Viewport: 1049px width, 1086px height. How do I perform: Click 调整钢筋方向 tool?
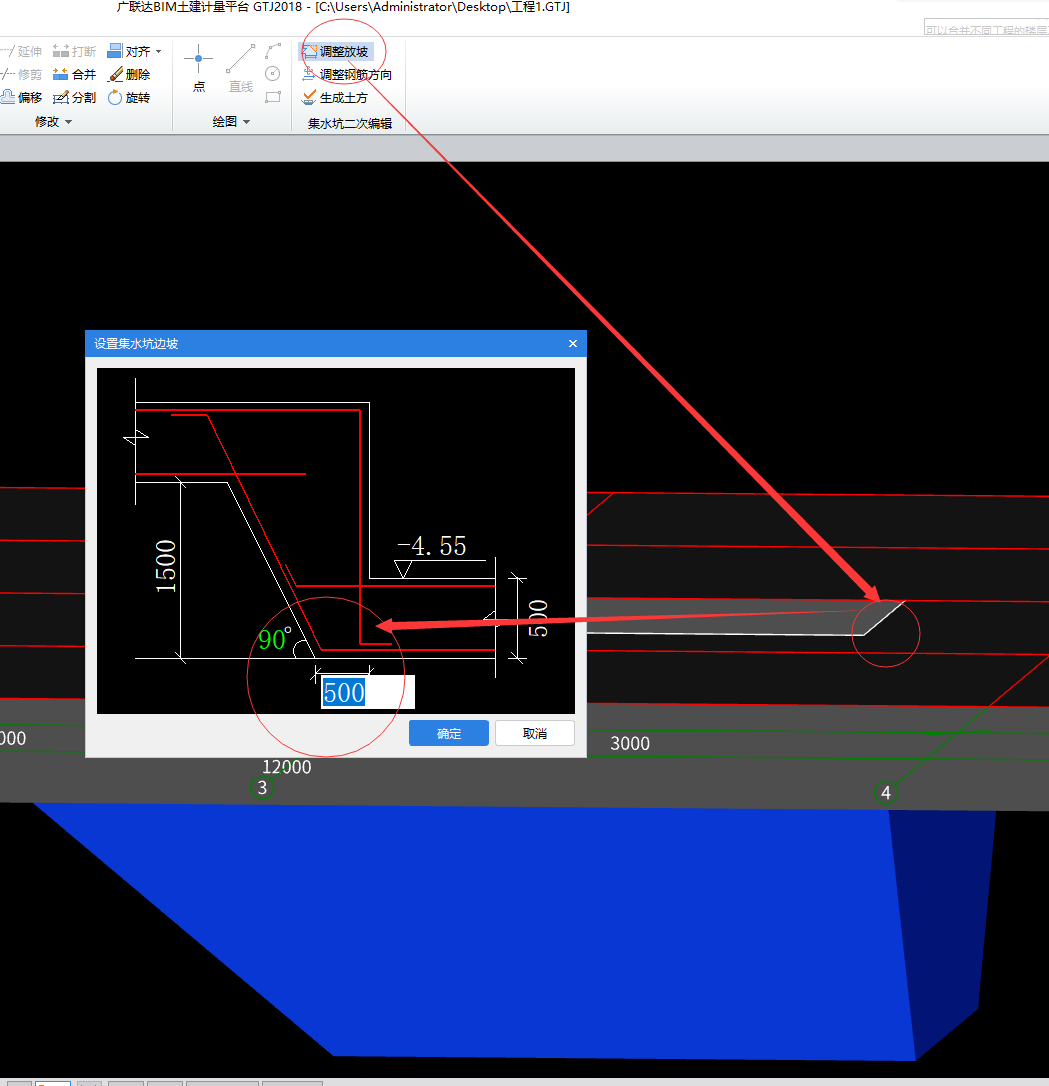click(347, 74)
